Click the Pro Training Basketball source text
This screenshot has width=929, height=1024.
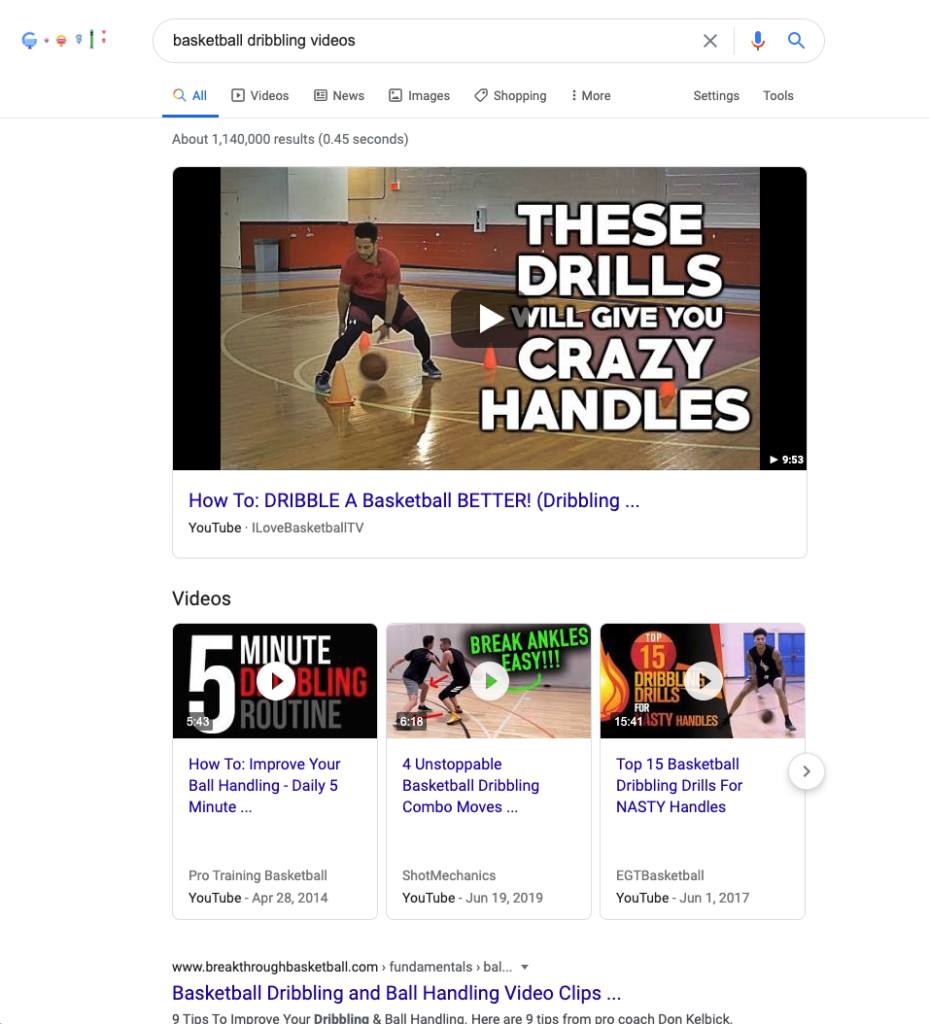click(258, 876)
